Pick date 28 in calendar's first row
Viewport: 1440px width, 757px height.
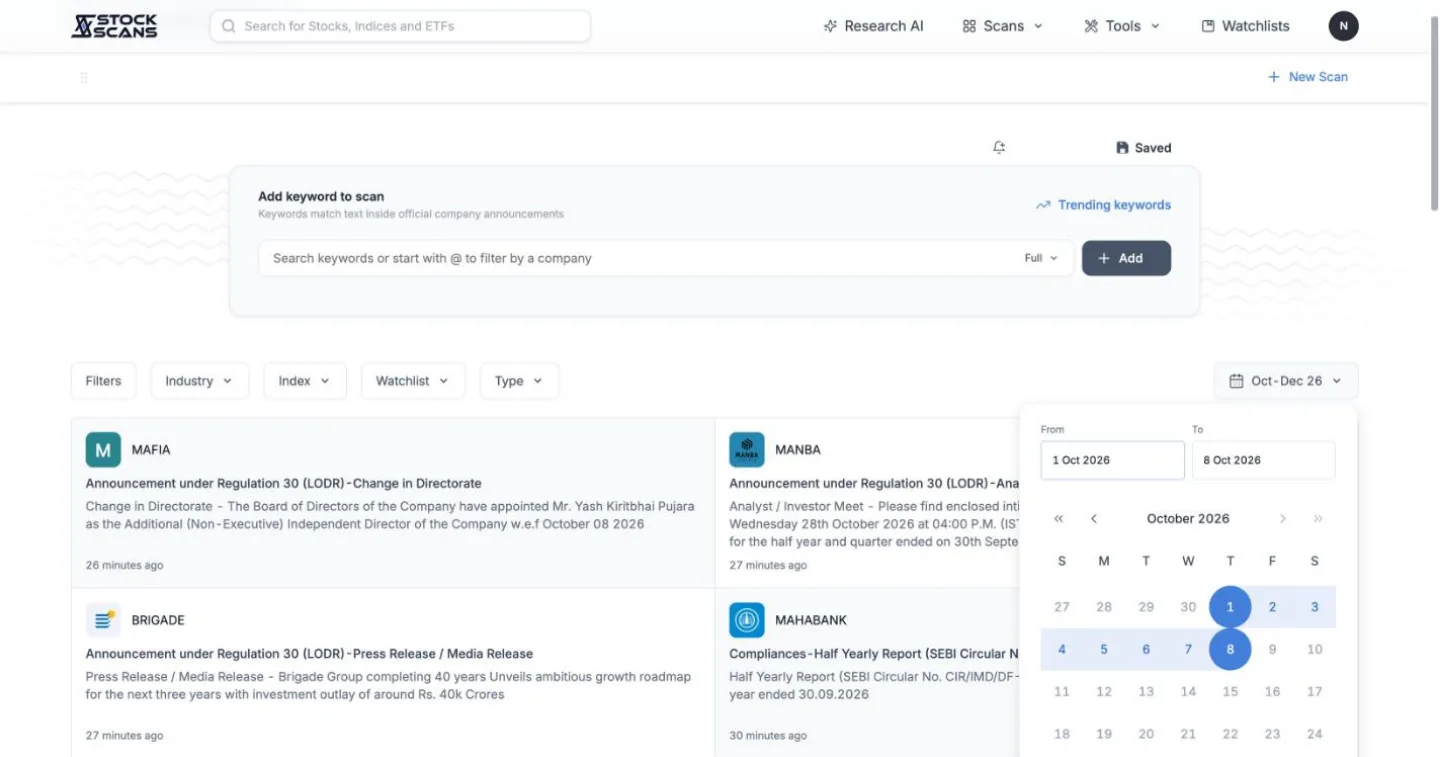pos(1104,607)
